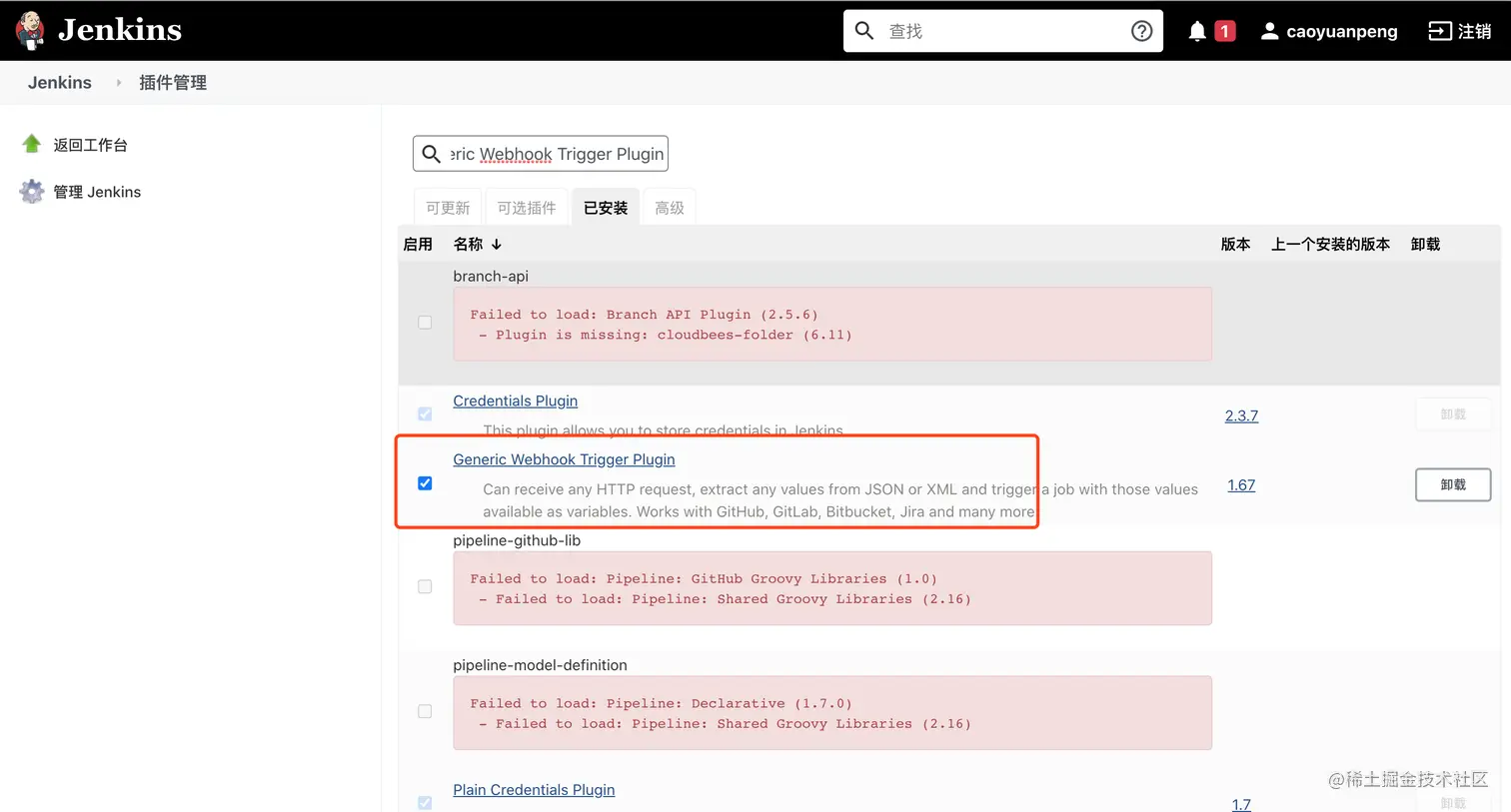Click the Branch API failed to load message
The width and height of the screenshot is (1511, 812).
point(832,325)
